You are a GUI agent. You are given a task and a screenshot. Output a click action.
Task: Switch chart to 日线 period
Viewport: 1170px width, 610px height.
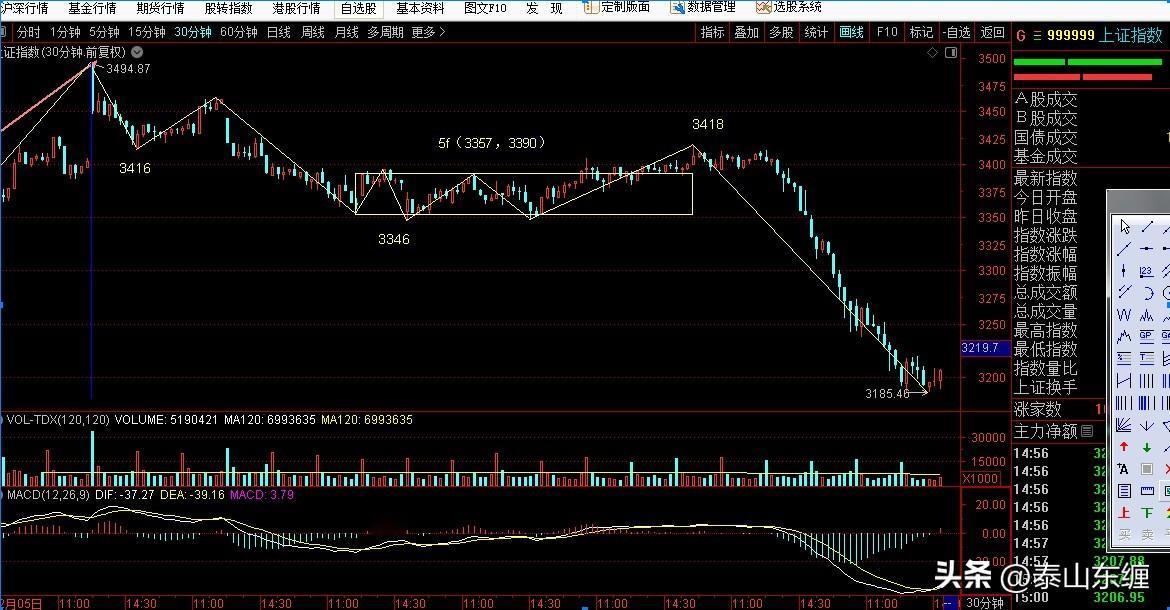tap(279, 32)
